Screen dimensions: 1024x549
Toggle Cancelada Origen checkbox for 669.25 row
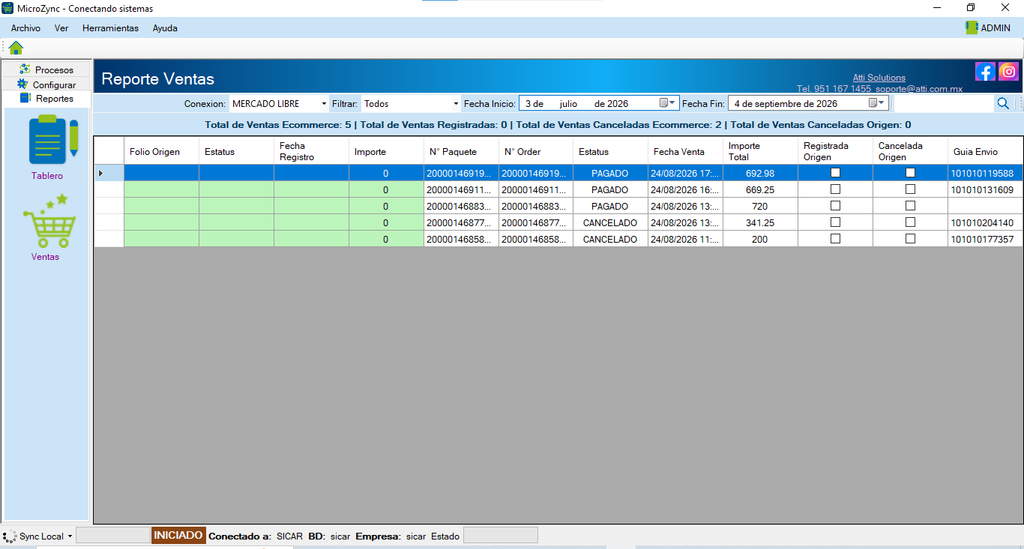click(910, 189)
